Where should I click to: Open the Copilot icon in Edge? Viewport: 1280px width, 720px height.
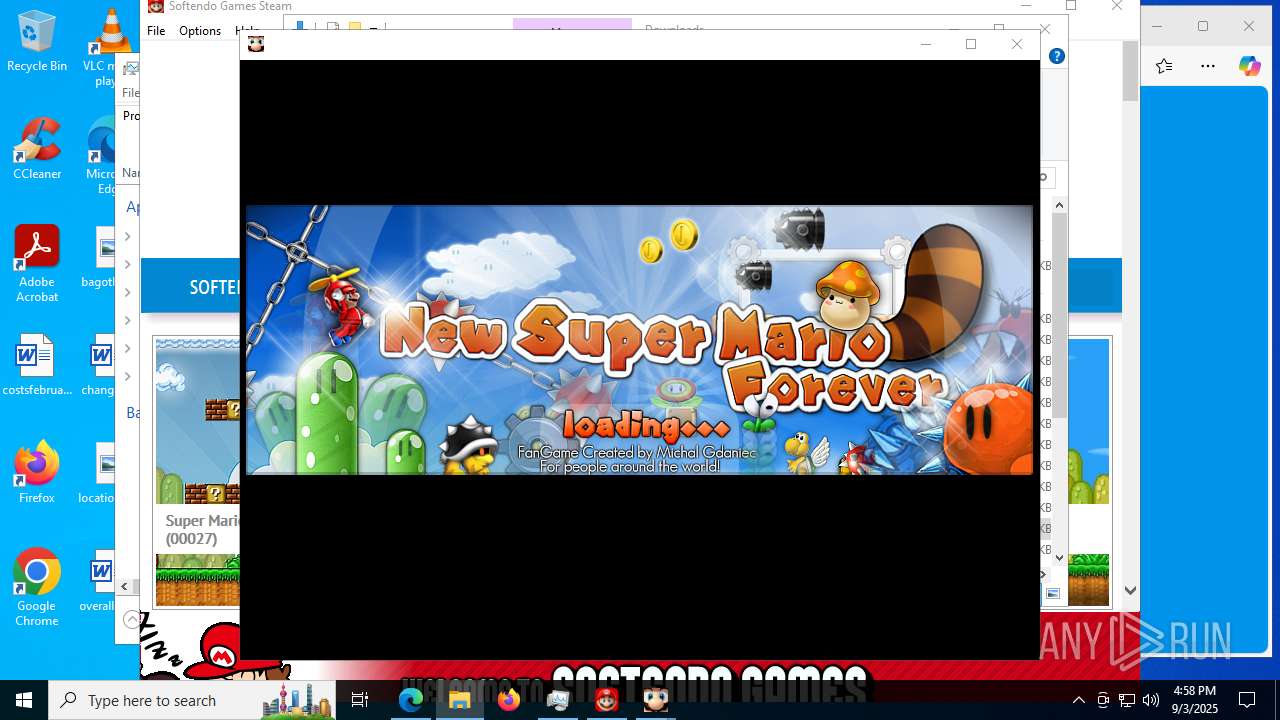tap(1250, 66)
